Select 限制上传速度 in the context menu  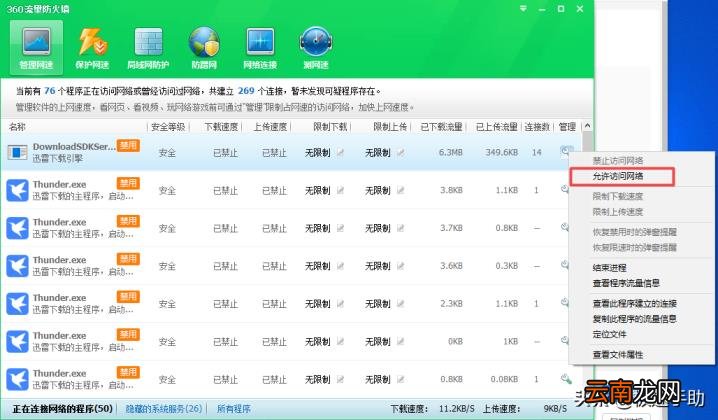618,212
